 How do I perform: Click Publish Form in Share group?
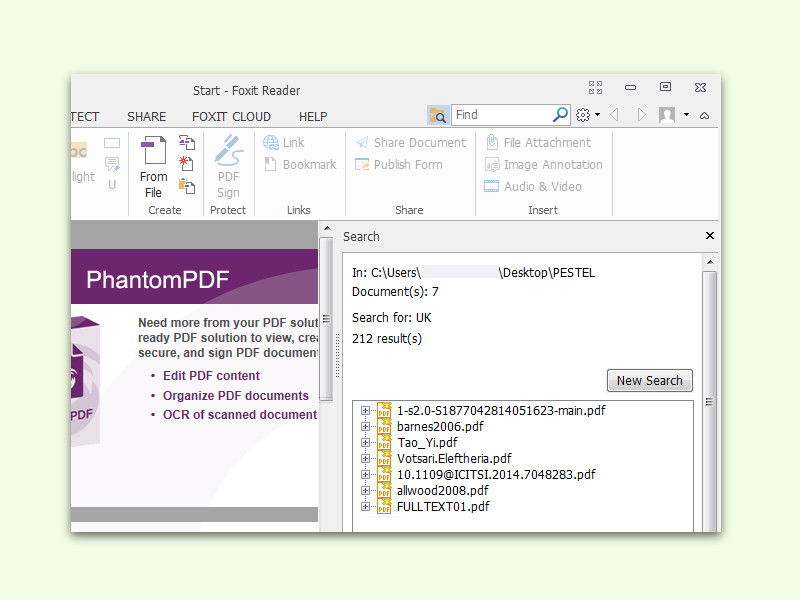(398, 164)
